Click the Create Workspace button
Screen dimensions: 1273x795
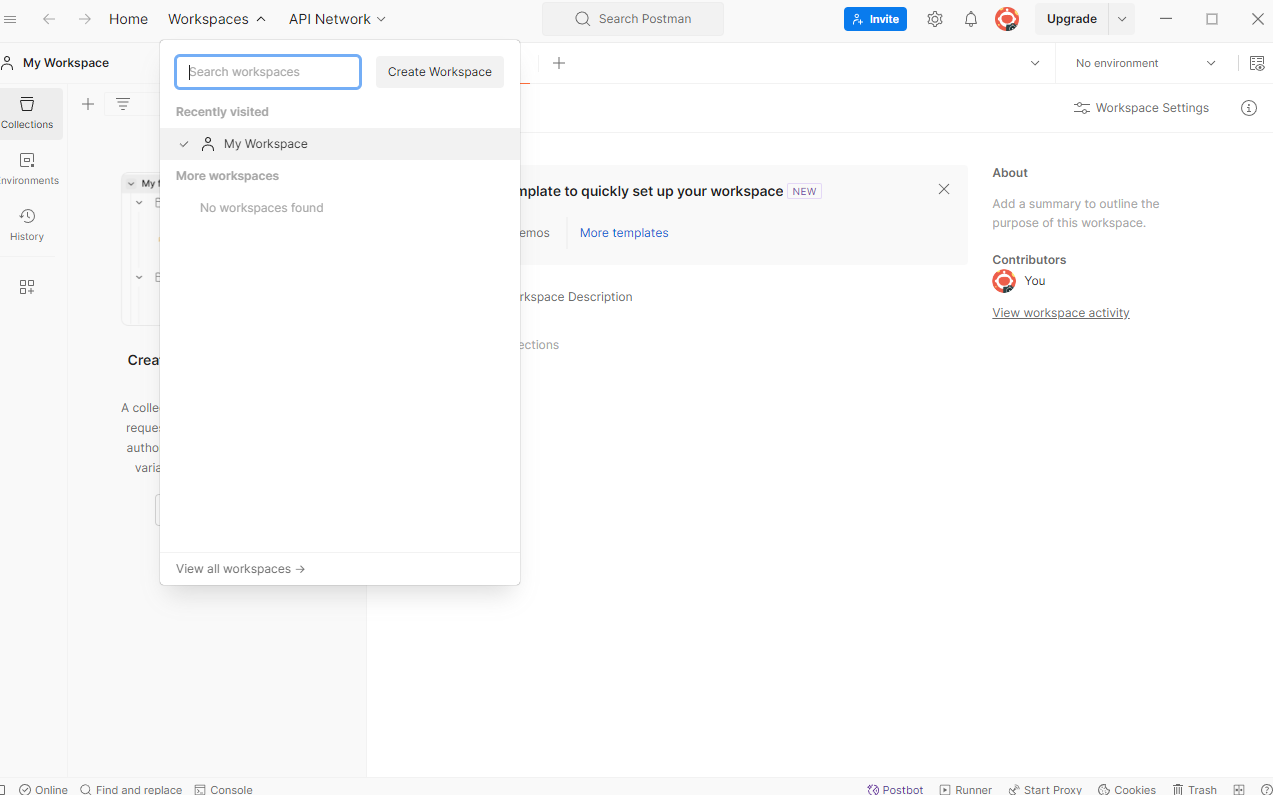pyautogui.click(x=440, y=72)
